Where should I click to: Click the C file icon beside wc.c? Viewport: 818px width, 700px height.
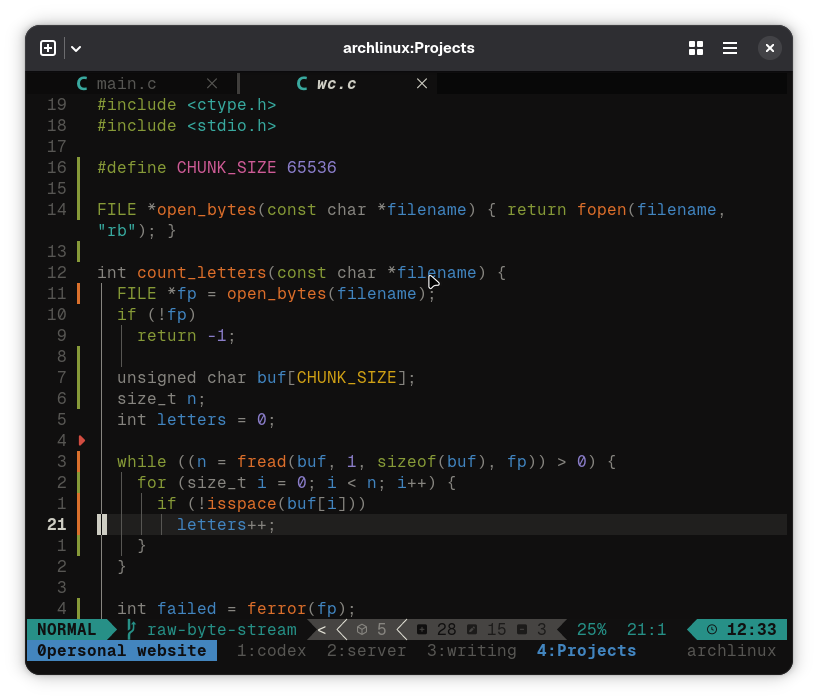[302, 83]
